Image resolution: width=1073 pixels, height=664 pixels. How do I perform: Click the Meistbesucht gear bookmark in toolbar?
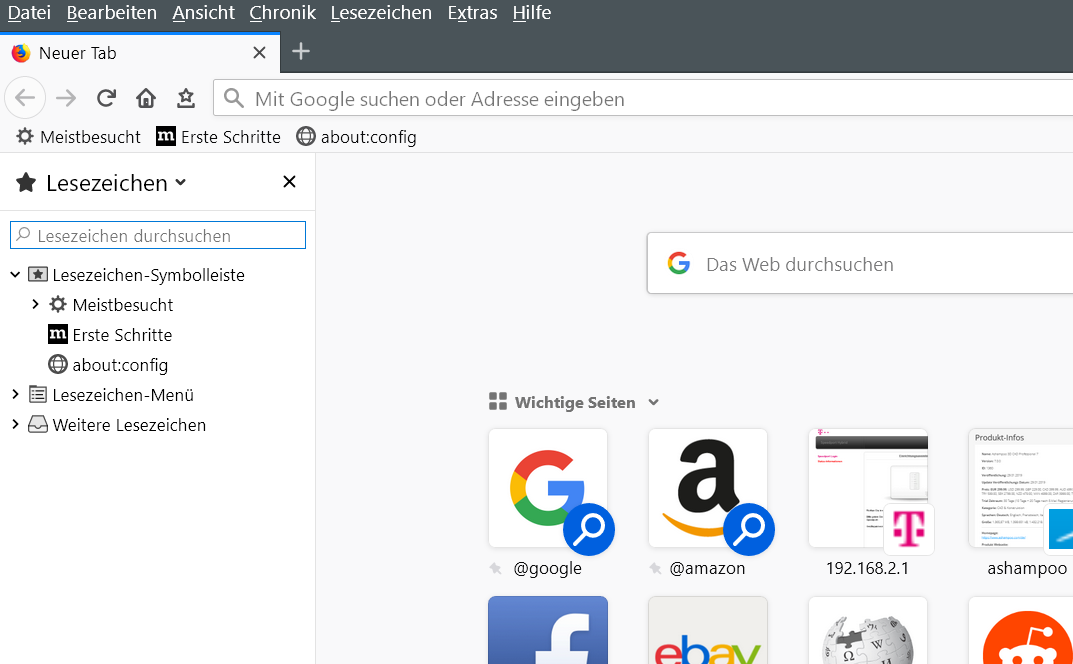(78, 137)
